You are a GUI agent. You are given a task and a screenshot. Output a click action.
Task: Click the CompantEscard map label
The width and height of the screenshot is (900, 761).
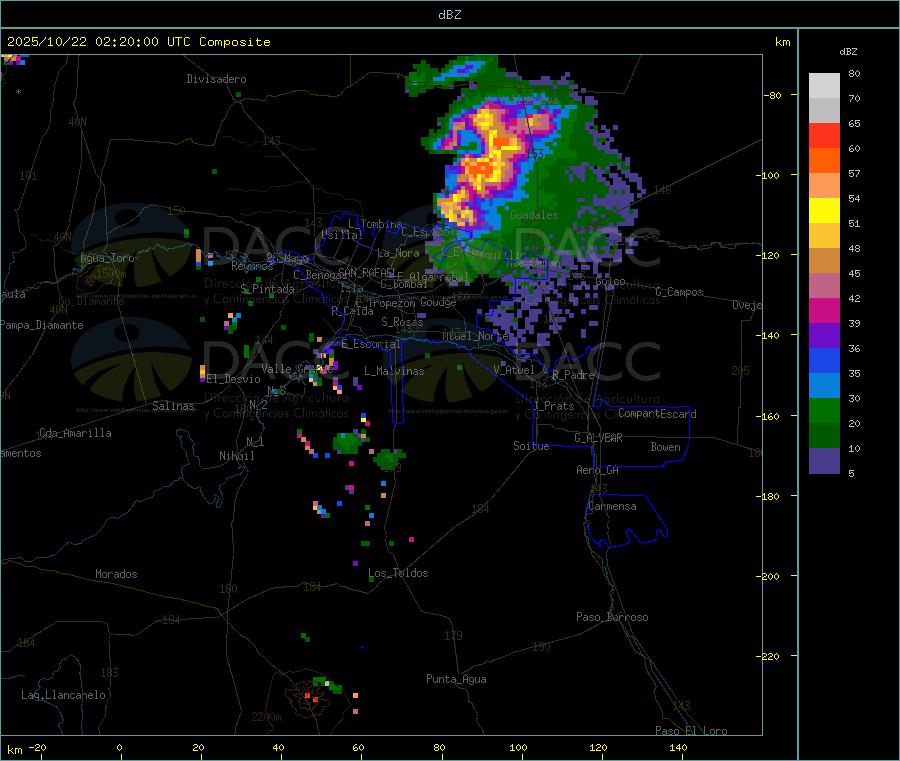658,414
